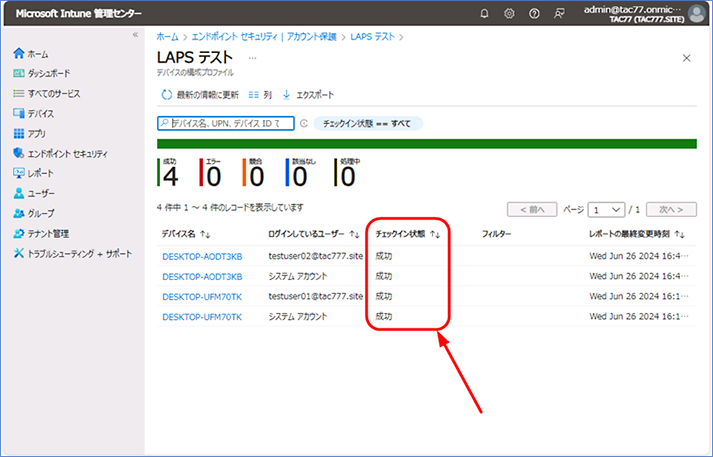Open DESKTOP-UFM70TK row for testuser01

pyautogui.click(x=202, y=296)
